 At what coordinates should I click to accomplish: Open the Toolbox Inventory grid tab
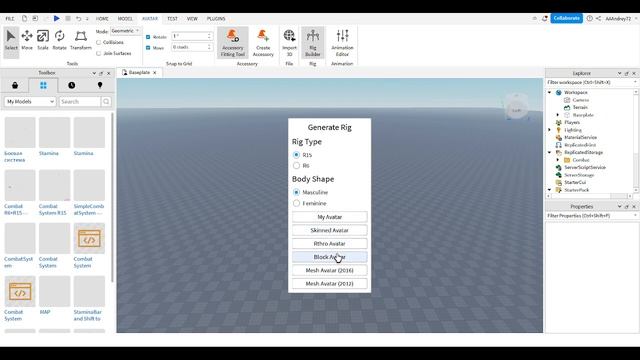coord(43,85)
